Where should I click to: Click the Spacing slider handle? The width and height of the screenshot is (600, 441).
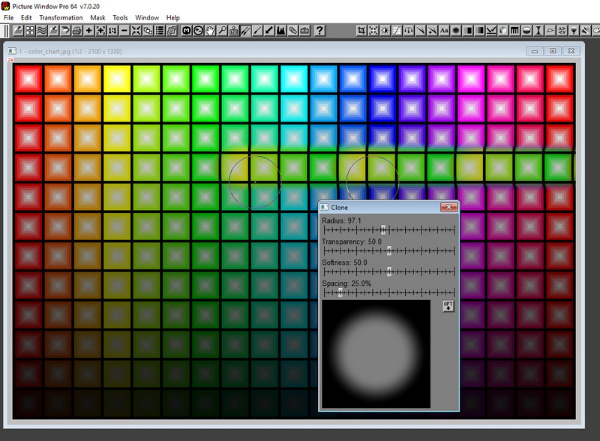[339, 292]
